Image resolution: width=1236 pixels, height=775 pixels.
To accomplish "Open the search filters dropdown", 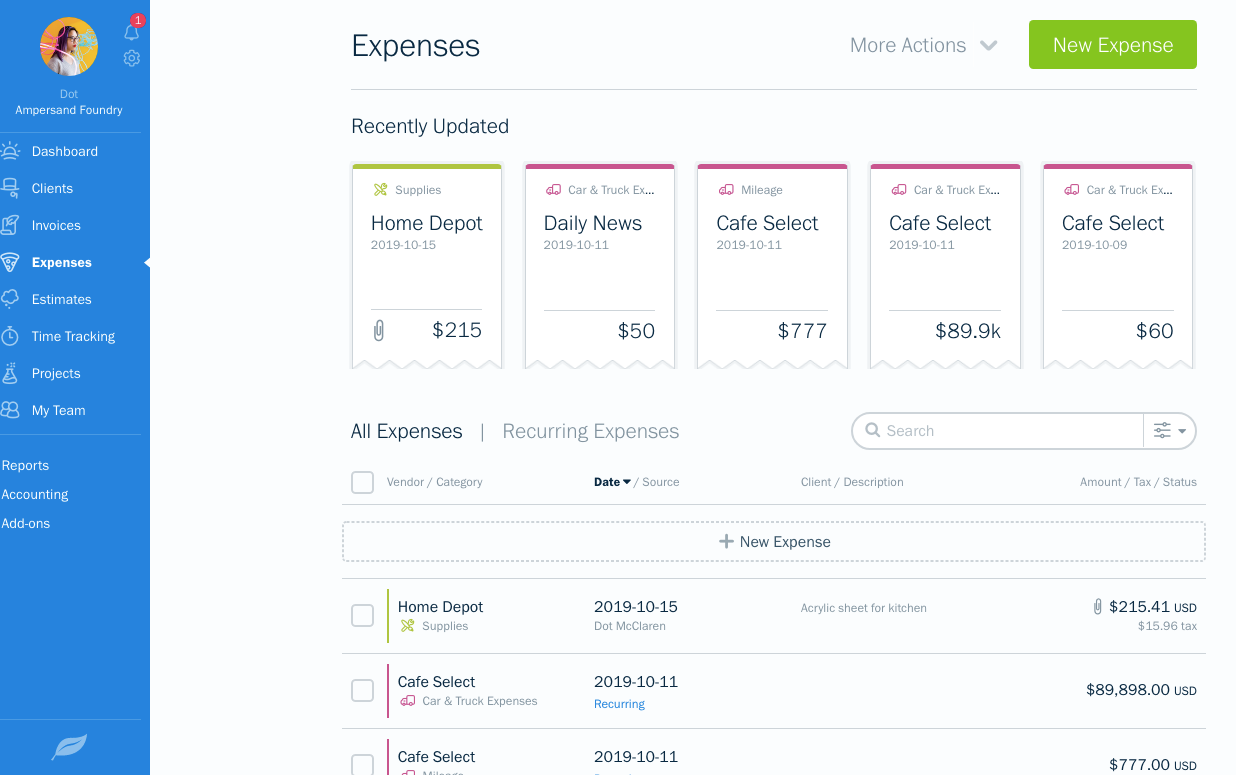I will (x=1168, y=430).
